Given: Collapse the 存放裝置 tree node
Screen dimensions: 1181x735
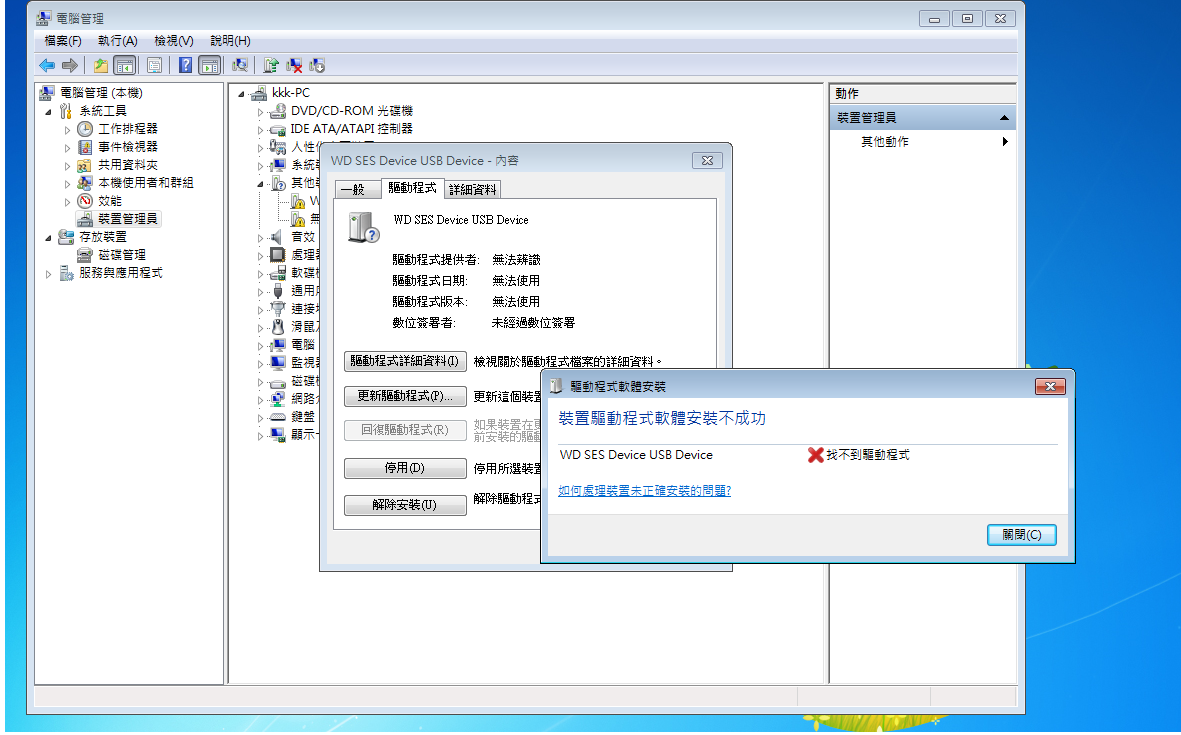Looking at the screenshot, I should [x=48, y=238].
